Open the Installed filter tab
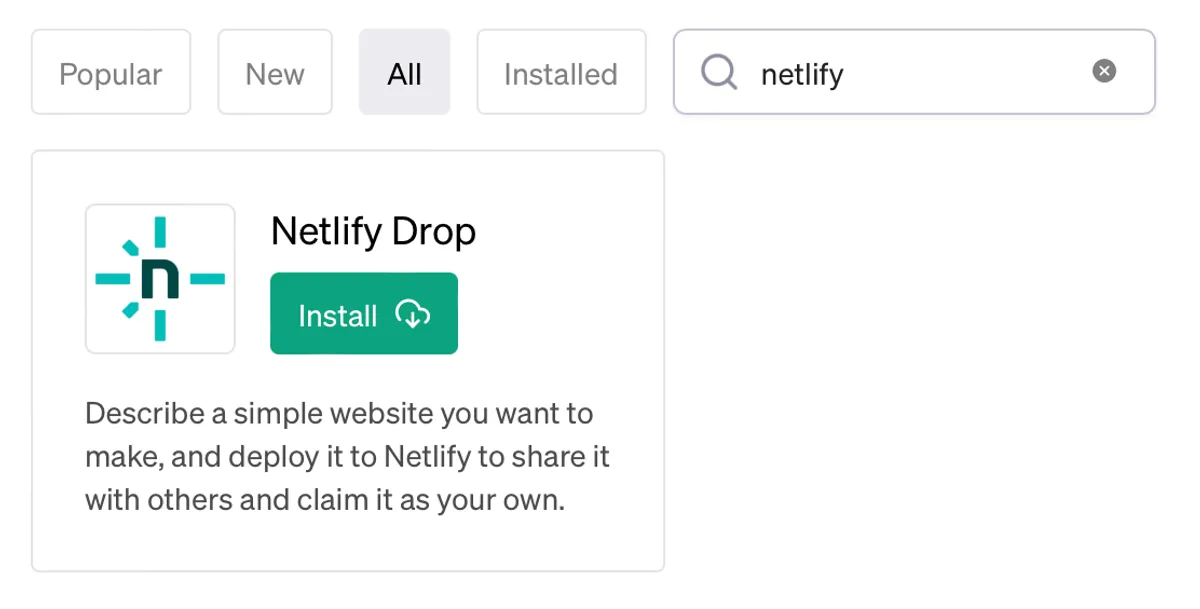 coord(561,72)
